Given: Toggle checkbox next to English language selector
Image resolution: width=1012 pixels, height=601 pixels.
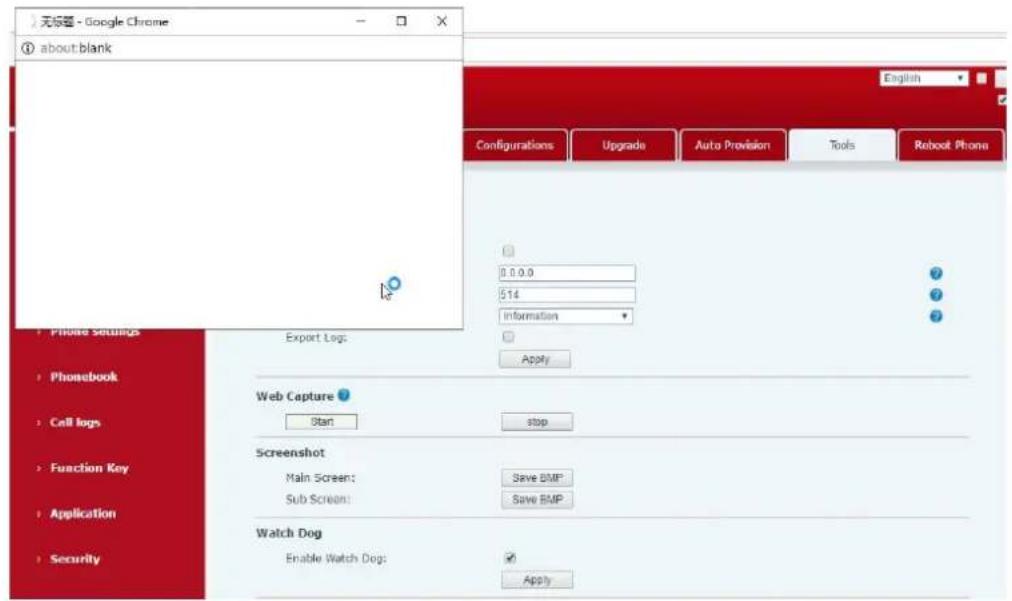Looking at the screenshot, I should tap(982, 78).
